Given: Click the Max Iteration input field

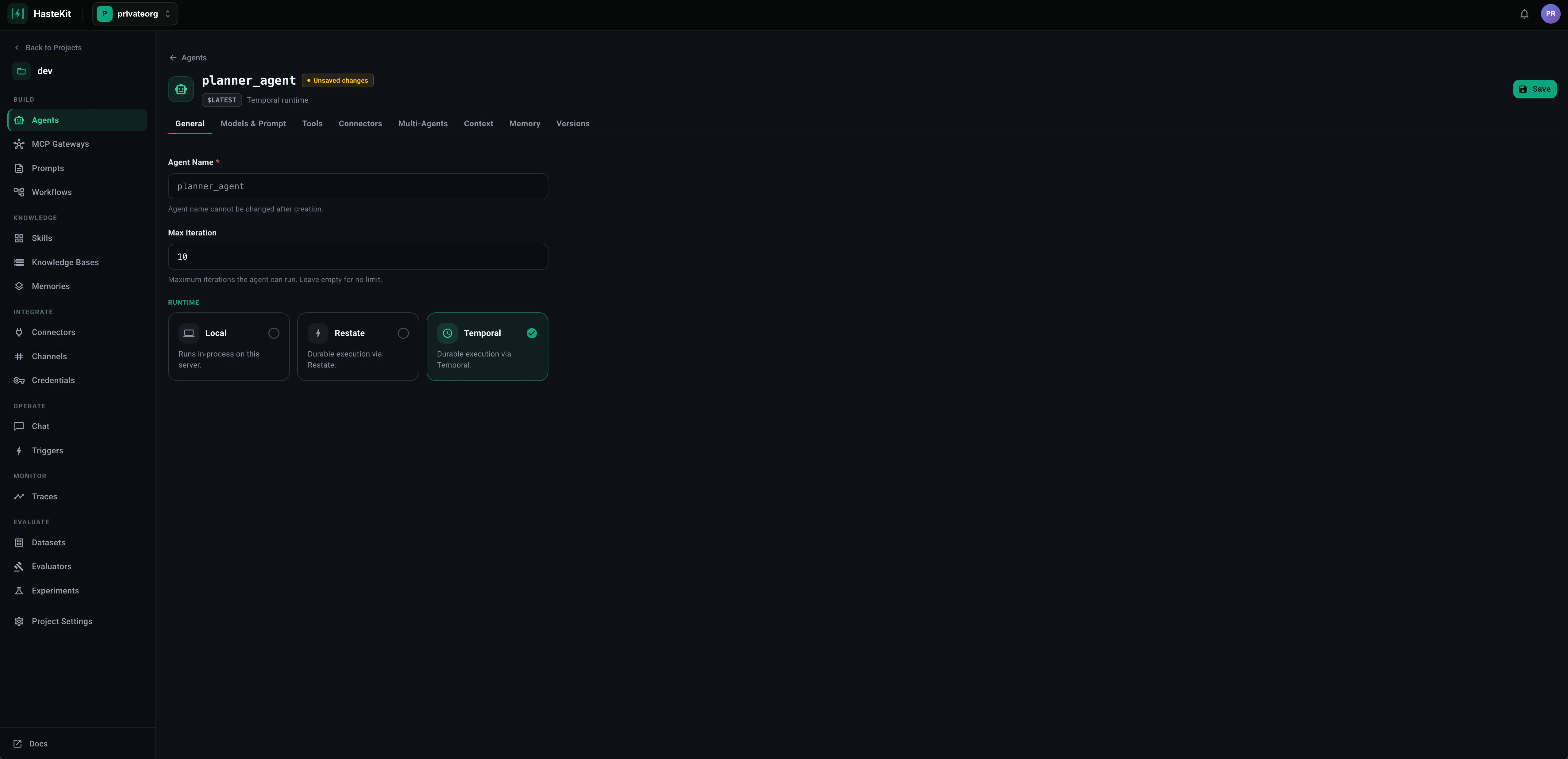Looking at the screenshot, I should point(358,257).
